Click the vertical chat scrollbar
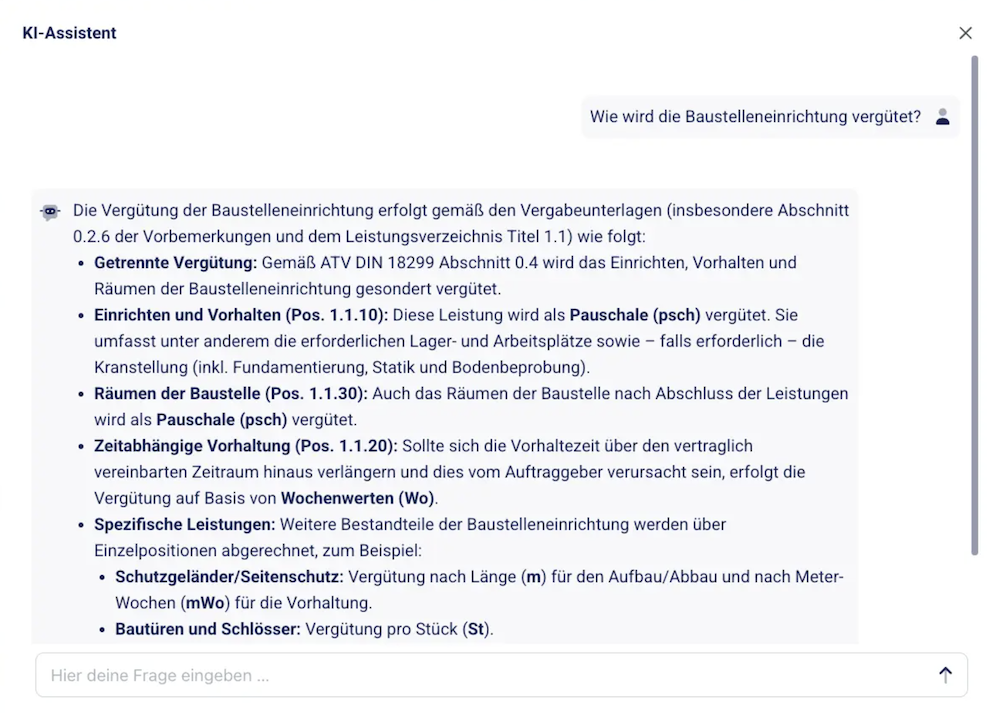The width and height of the screenshot is (1000, 723). [x=975, y=300]
